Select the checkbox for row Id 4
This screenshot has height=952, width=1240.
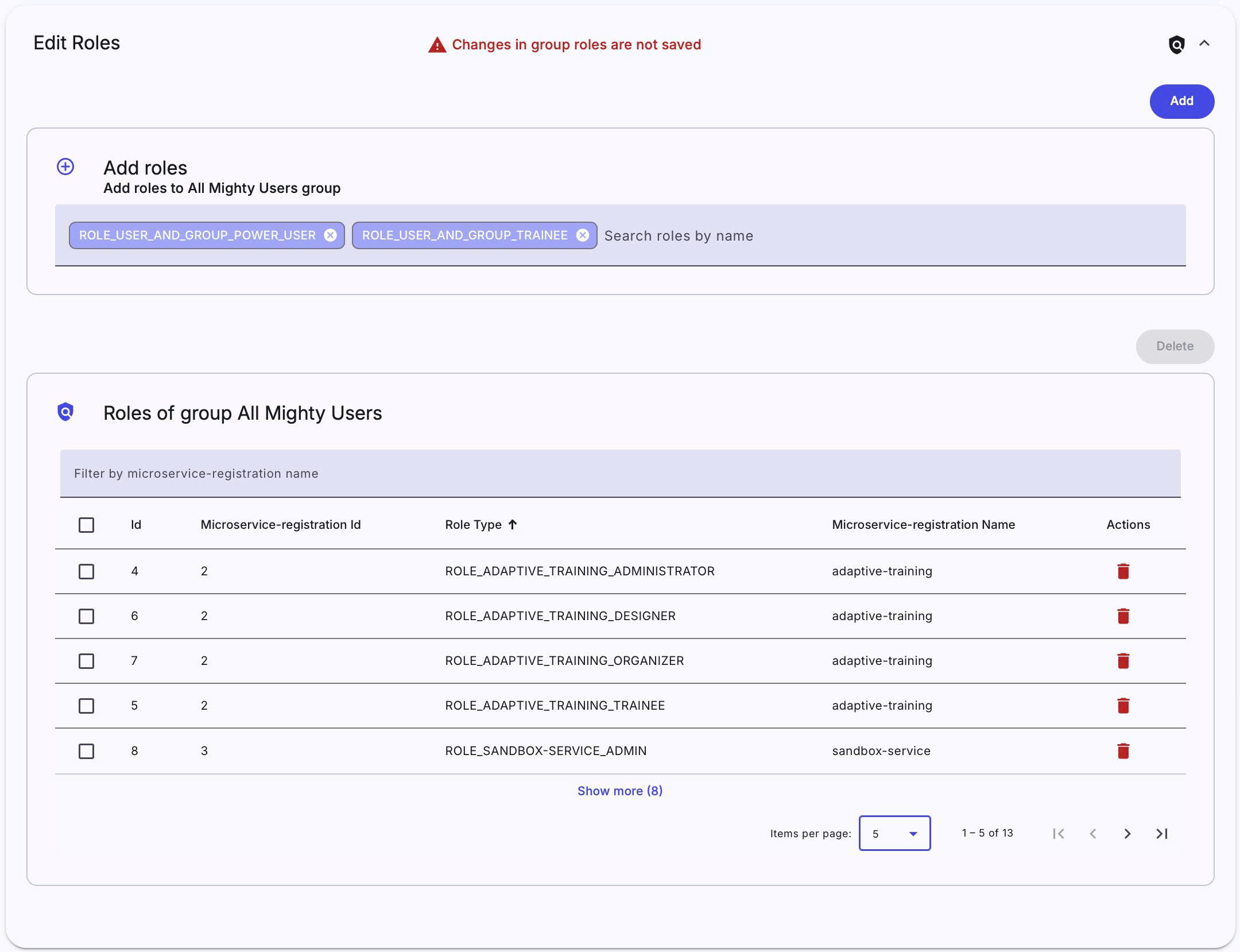click(x=86, y=571)
